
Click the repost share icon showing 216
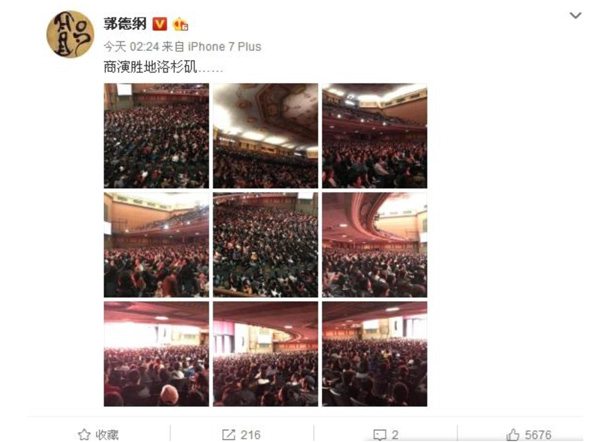point(228,435)
